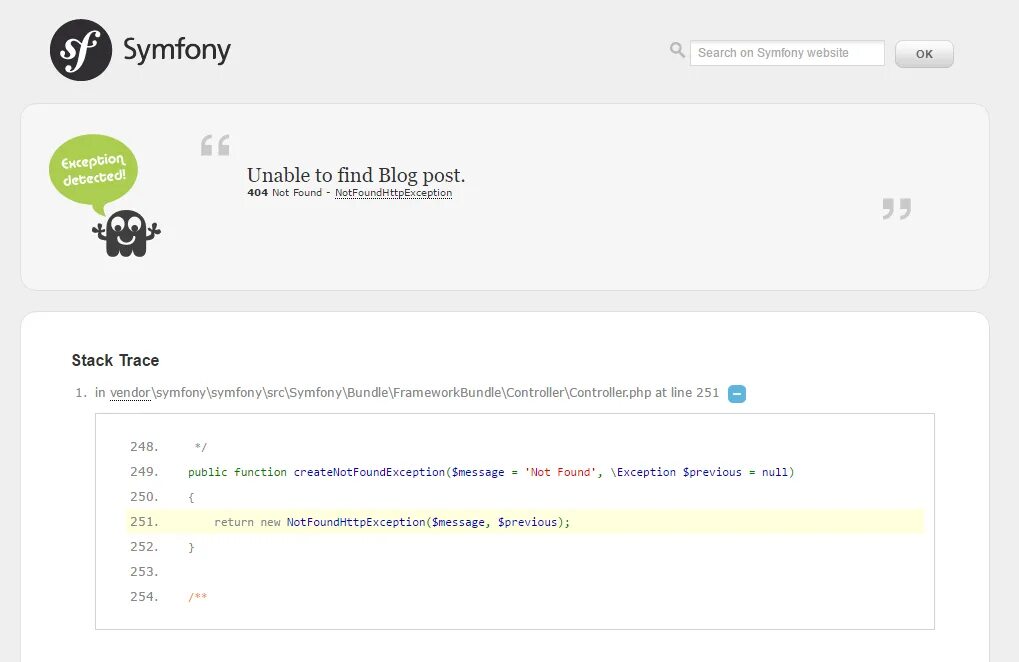
Task: Select the '404 Not Found' status text
Action: click(285, 193)
